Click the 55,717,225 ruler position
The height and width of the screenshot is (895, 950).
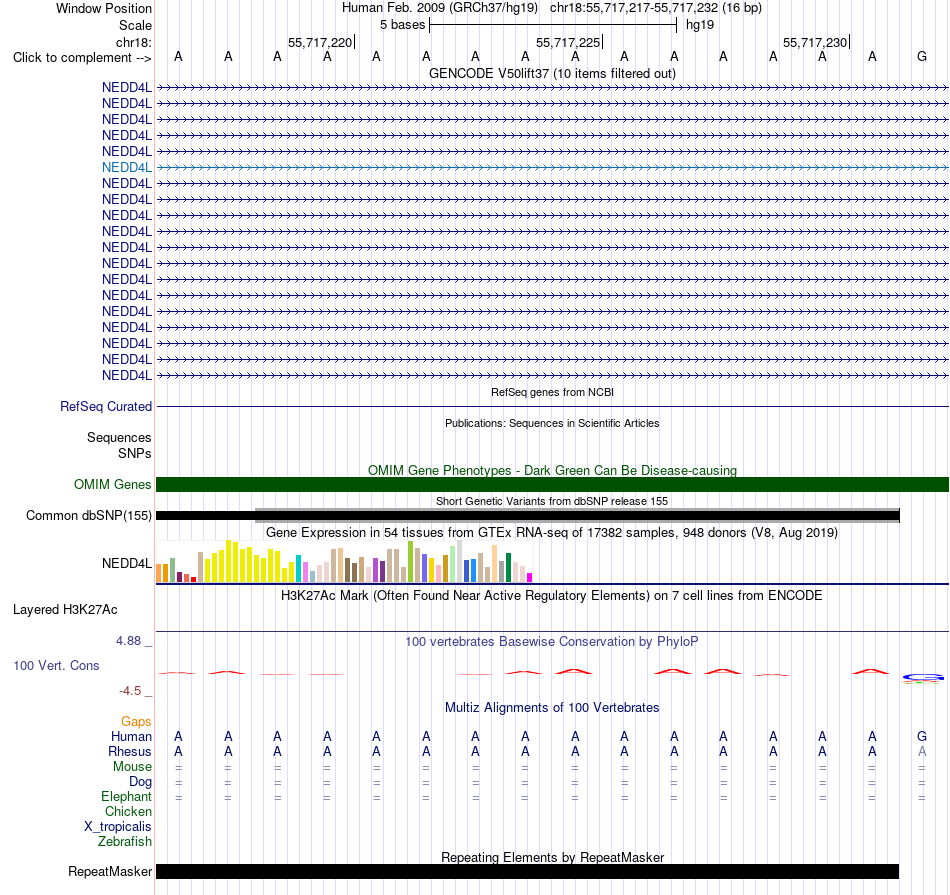click(x=568, y=42)
